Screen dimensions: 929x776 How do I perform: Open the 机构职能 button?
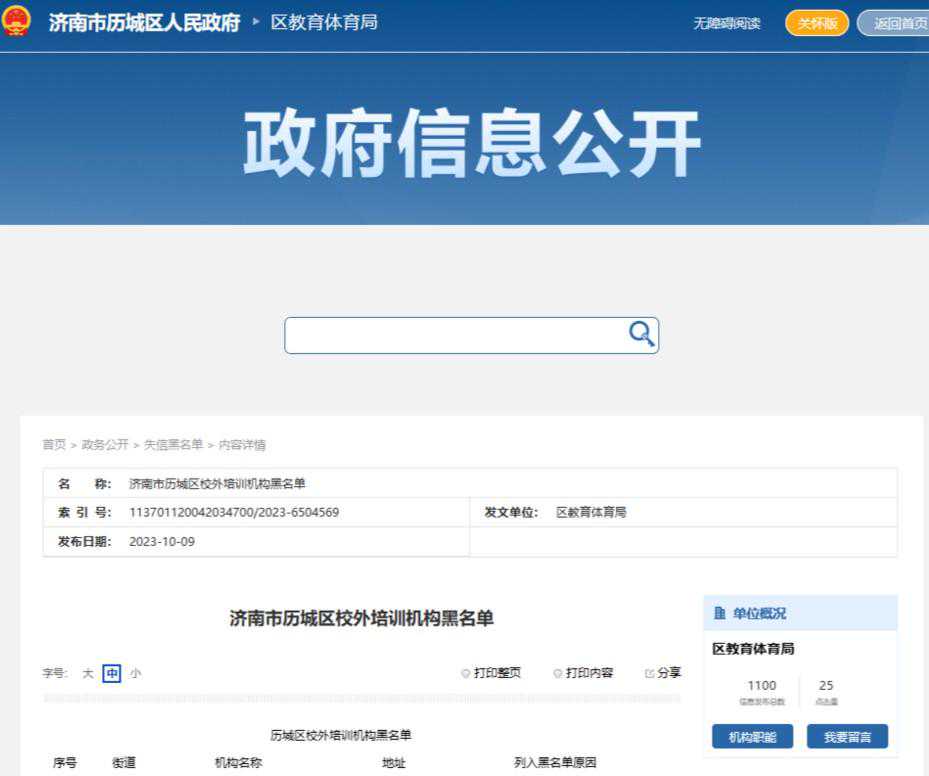click(x=752, y=737)
